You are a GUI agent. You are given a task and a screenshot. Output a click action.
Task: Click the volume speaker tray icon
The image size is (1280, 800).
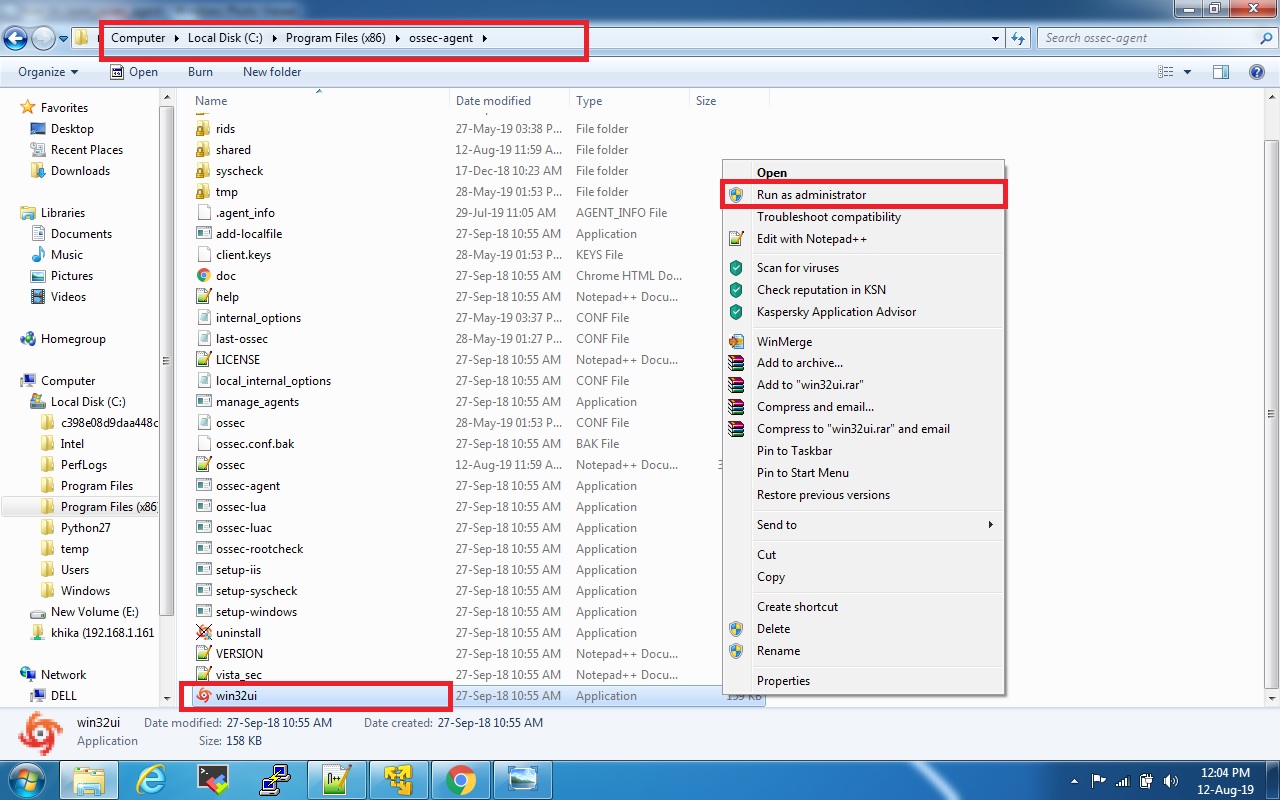pyautogui.click(x=1169, y=781)
